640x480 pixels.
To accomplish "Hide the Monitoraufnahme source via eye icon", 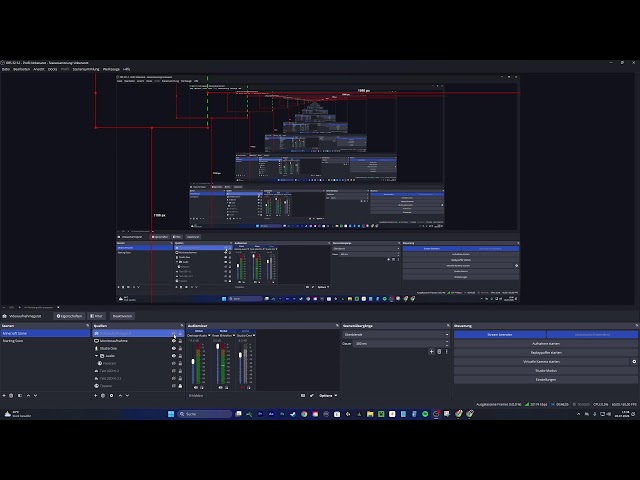I will [x=174, y=341].
